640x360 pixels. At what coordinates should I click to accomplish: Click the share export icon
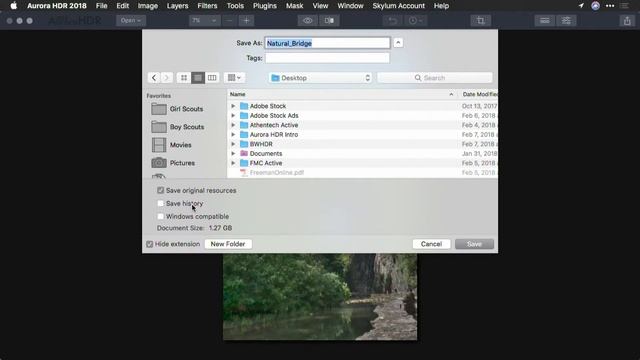click(627, 20)
